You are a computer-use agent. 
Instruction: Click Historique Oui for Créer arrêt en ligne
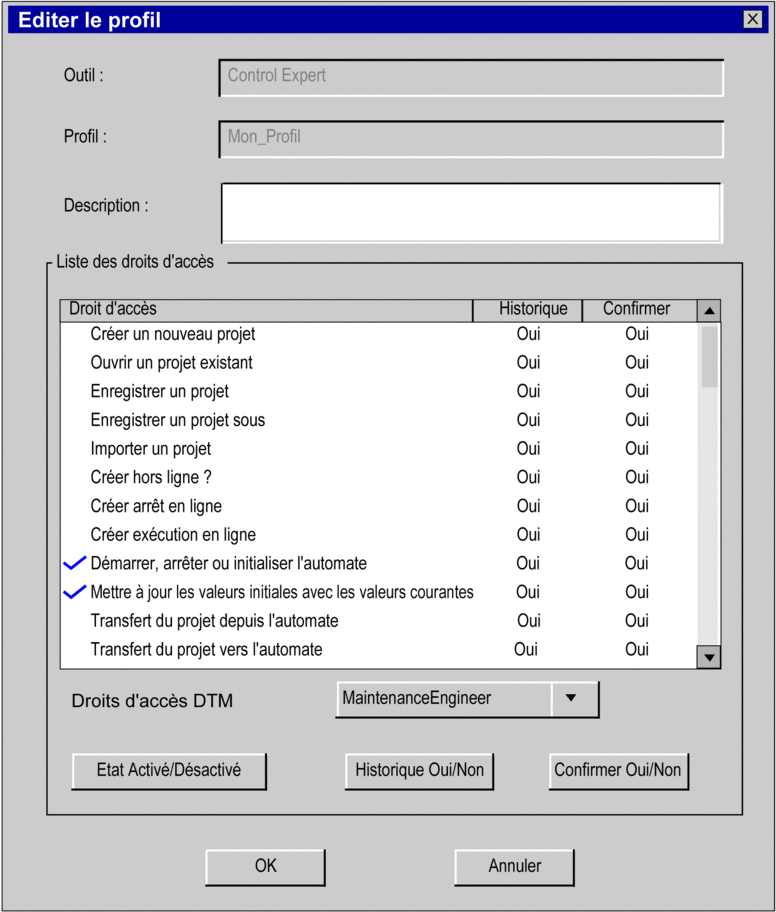[x=528, y=506]
